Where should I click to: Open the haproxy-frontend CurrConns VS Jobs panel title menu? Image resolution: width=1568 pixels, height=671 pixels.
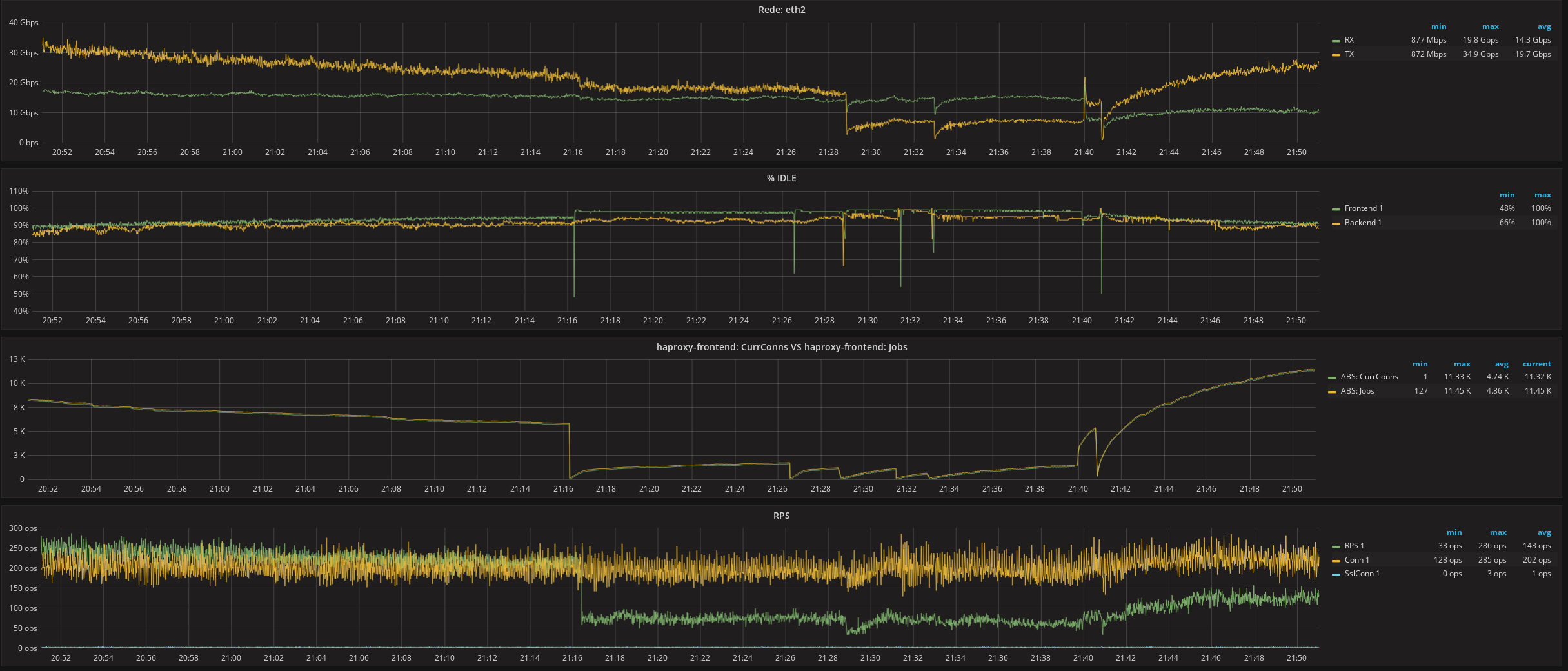point(782,347)
